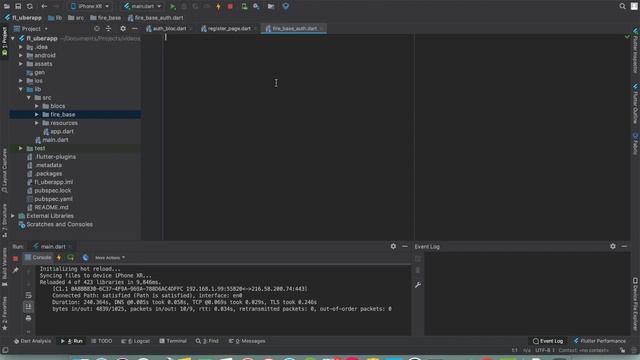Image resolution: width=640 pixels, height=360 pixels.
Task: Trigger Flutter hot reload lightning icon in top toolbar
Action: (x=218, y=7)
